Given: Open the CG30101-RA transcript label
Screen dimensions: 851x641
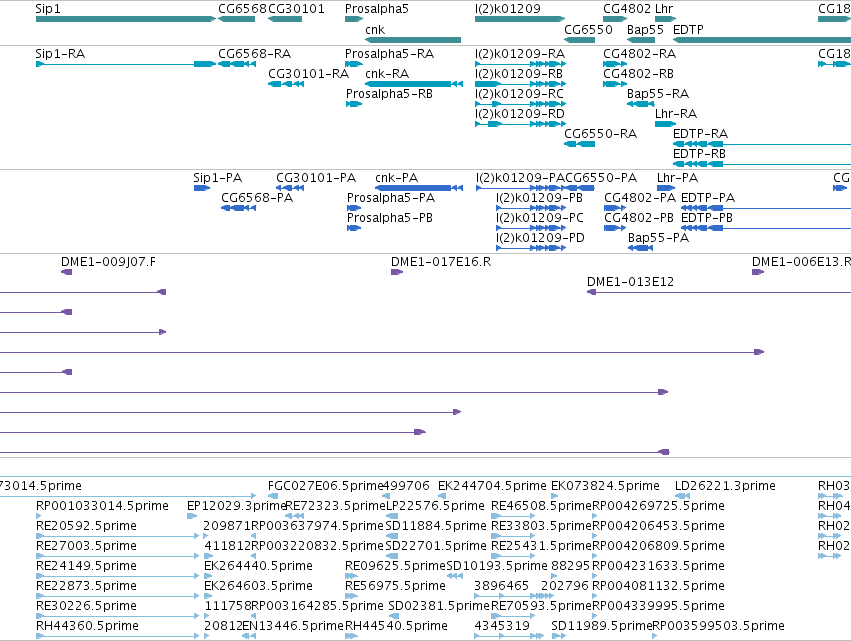Looking at the screenshot, I should [308, 74].
